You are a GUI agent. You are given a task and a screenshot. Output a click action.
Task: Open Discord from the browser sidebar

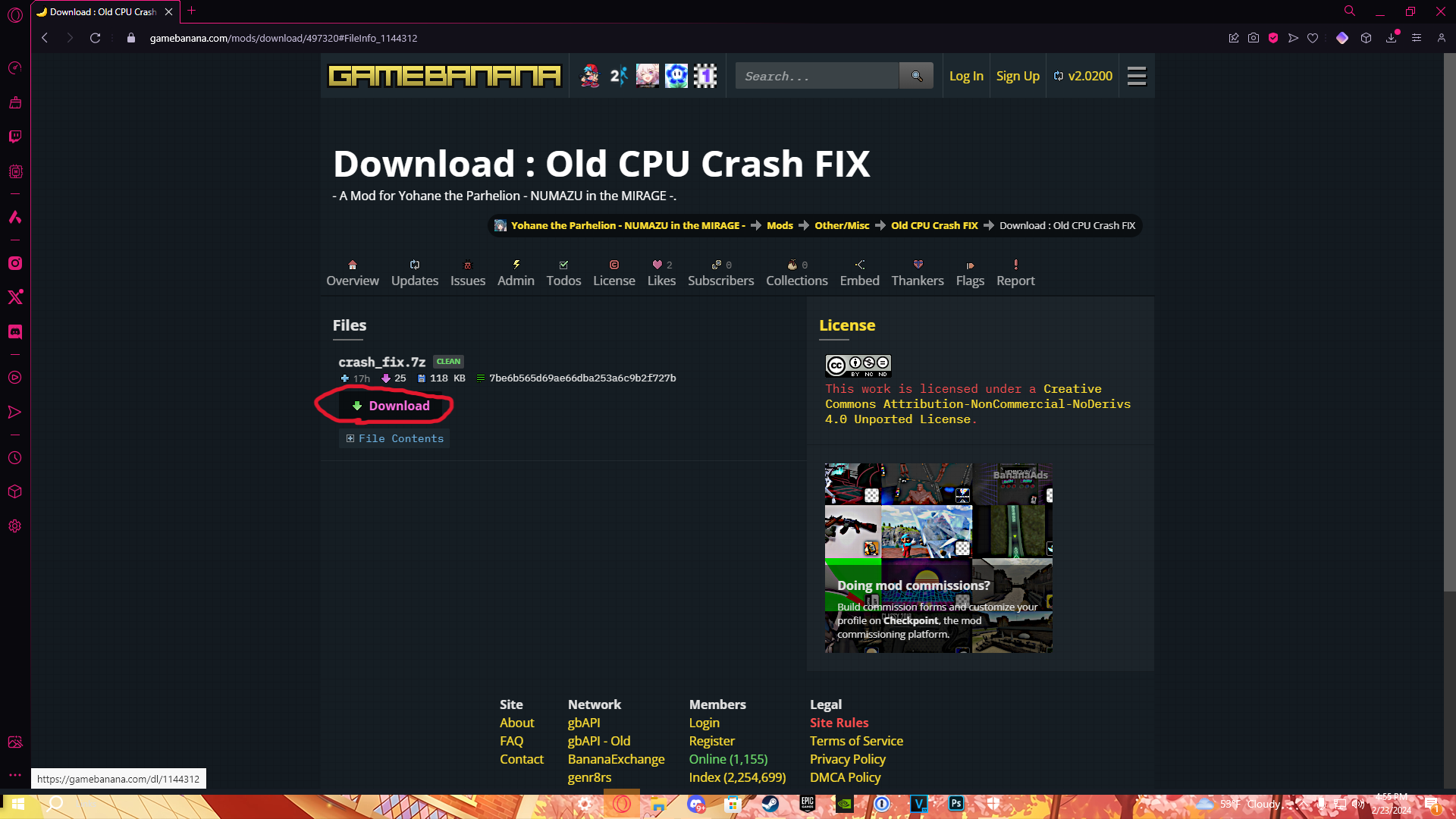click(x=15, y=332)
